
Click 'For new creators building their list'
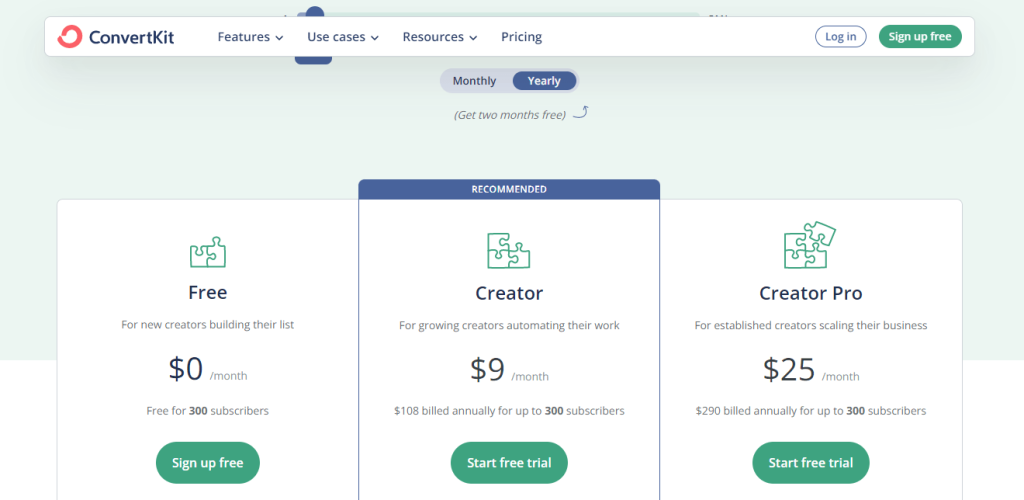(x=208, y=324)
